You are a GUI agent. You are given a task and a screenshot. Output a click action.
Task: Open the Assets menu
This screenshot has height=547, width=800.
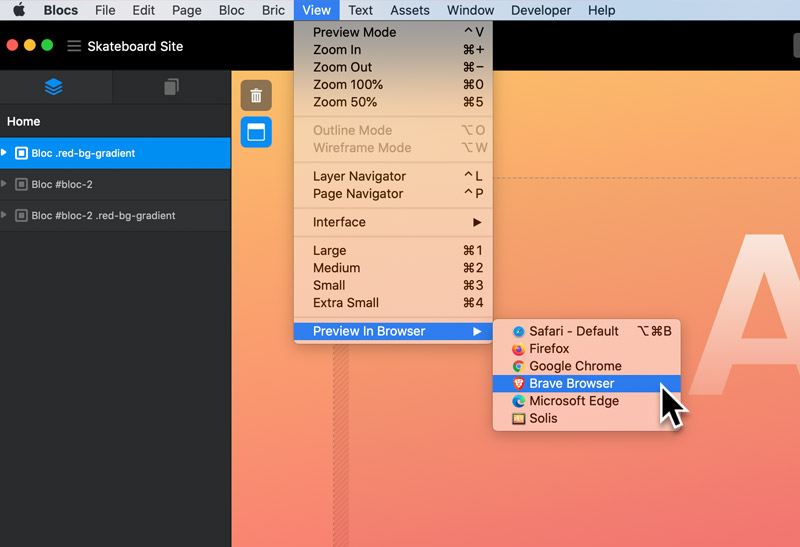pos(410,10)
